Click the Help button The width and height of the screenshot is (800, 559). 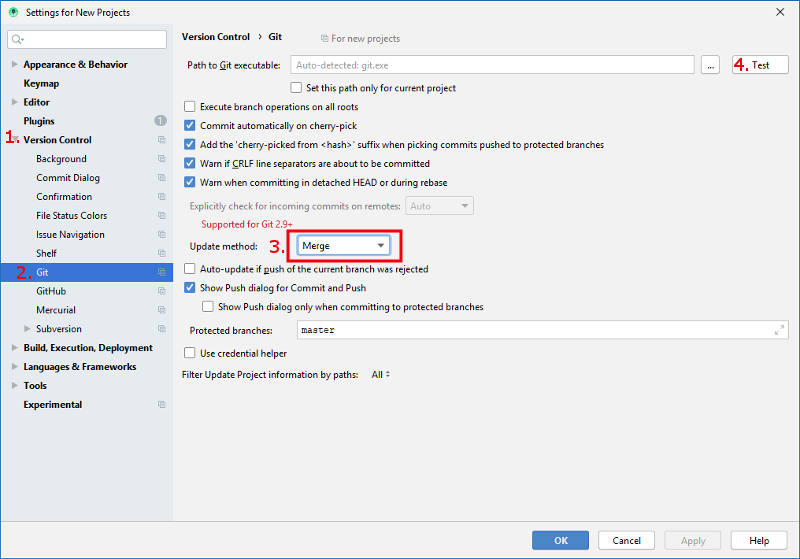pos(759,540)
